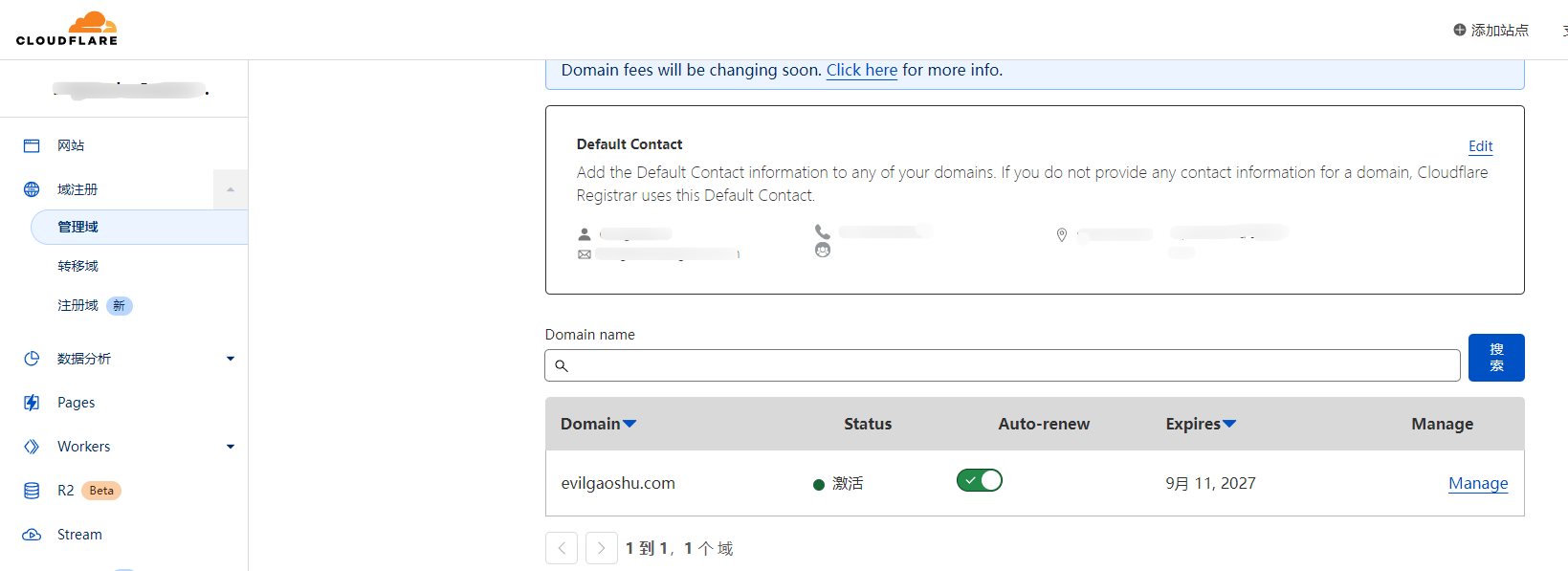Viewport: 1568px width, 571px height.
Task: Sort the table by Expires column
Action: tap(1201, 424)
